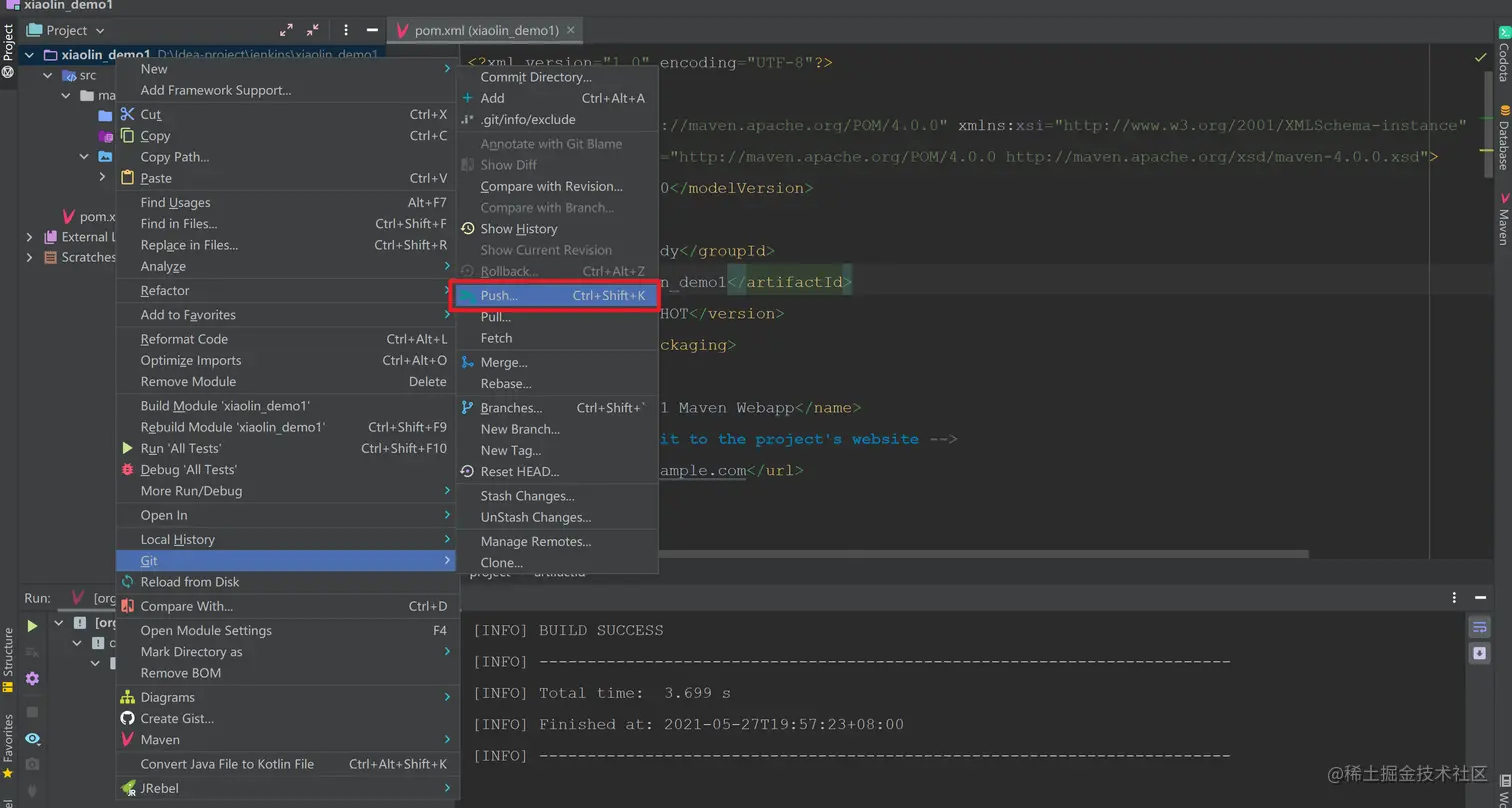Click Reset HEAD... entry

pos(556,471)
